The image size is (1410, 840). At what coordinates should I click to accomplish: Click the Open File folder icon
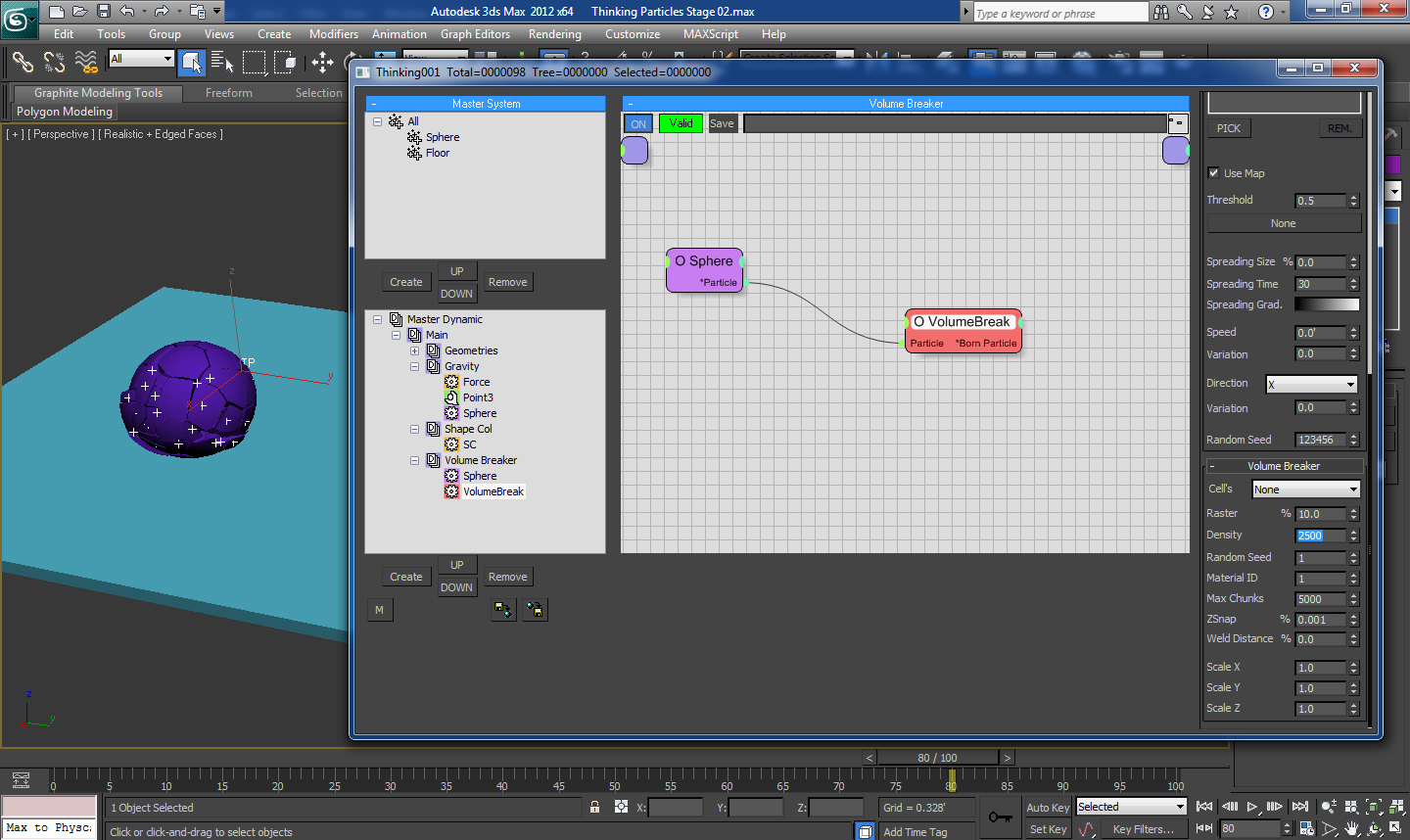[x=79, y=12]
